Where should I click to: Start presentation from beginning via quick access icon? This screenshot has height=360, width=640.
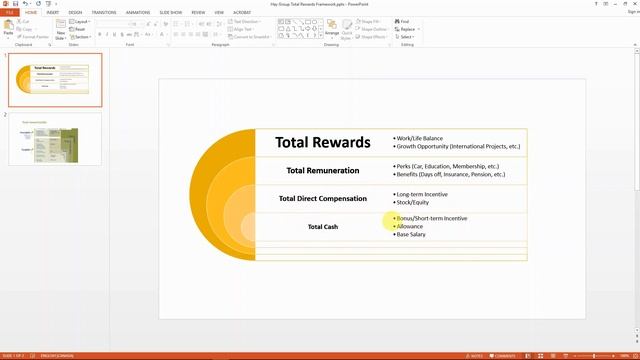[x=48, y=4]
